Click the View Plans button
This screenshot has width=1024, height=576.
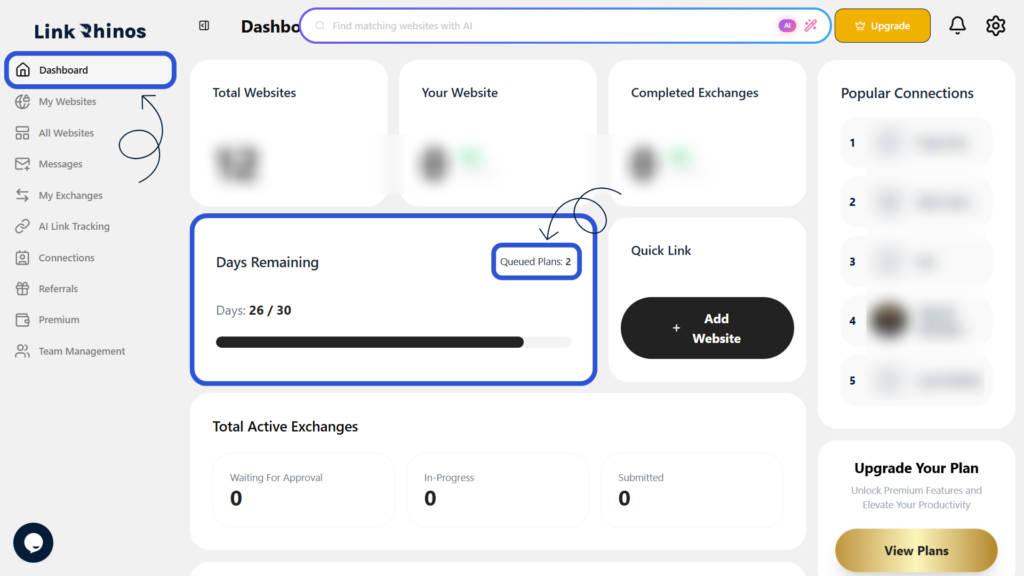point(916,551)
